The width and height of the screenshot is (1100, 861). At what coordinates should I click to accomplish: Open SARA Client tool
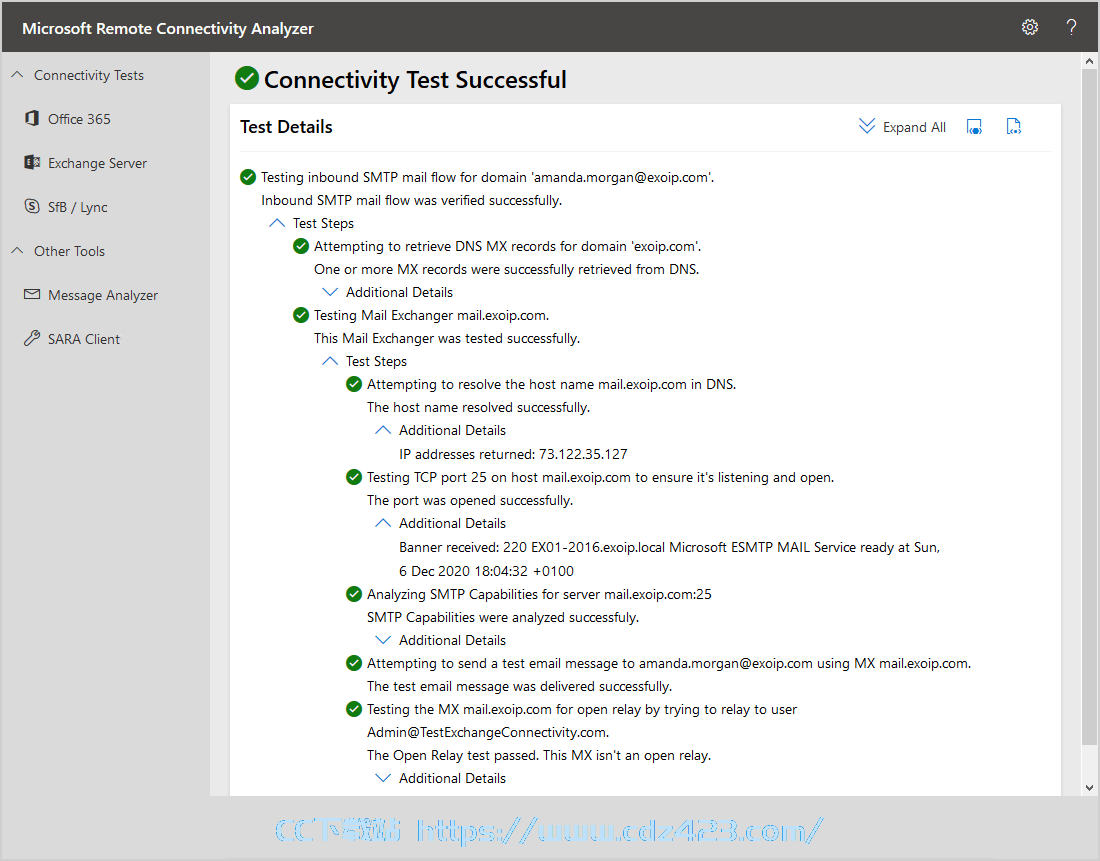pos(84,340)
